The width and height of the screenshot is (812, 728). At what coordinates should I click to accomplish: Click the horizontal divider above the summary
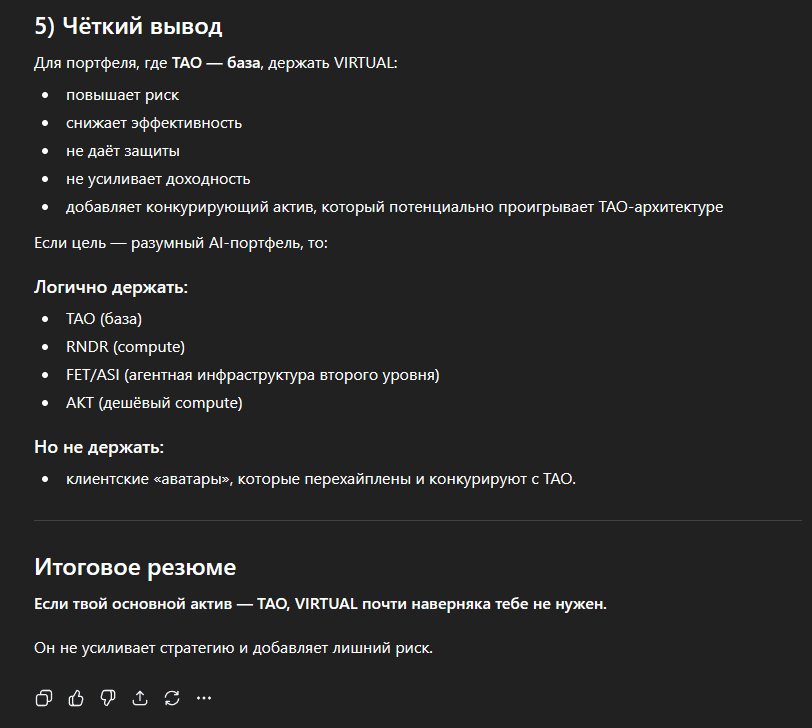point(418,521)
